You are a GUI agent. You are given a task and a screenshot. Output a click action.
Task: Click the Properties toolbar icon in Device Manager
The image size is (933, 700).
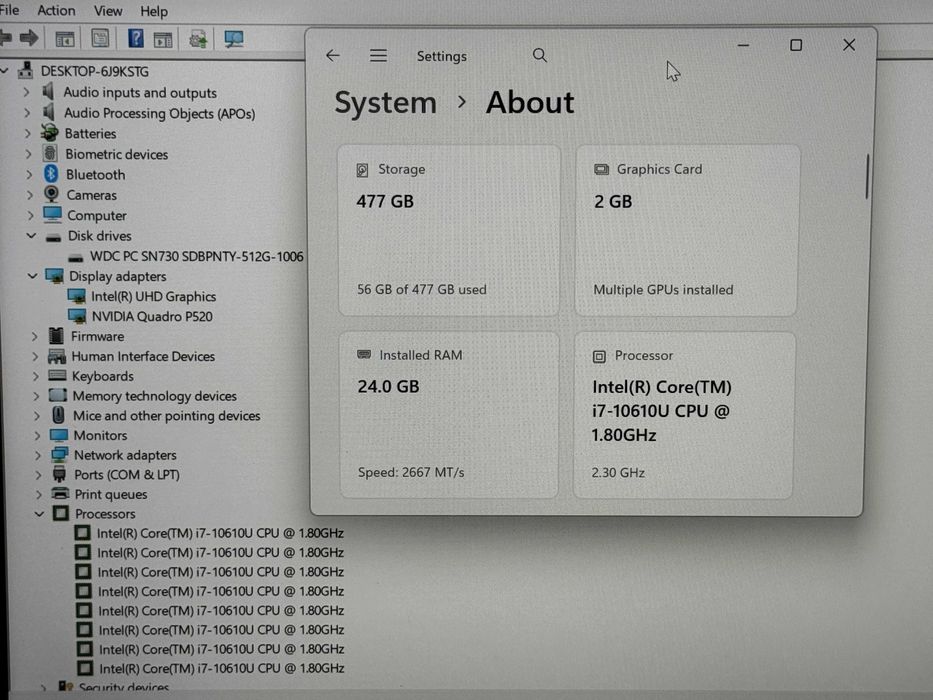click(x=100, y=39)
